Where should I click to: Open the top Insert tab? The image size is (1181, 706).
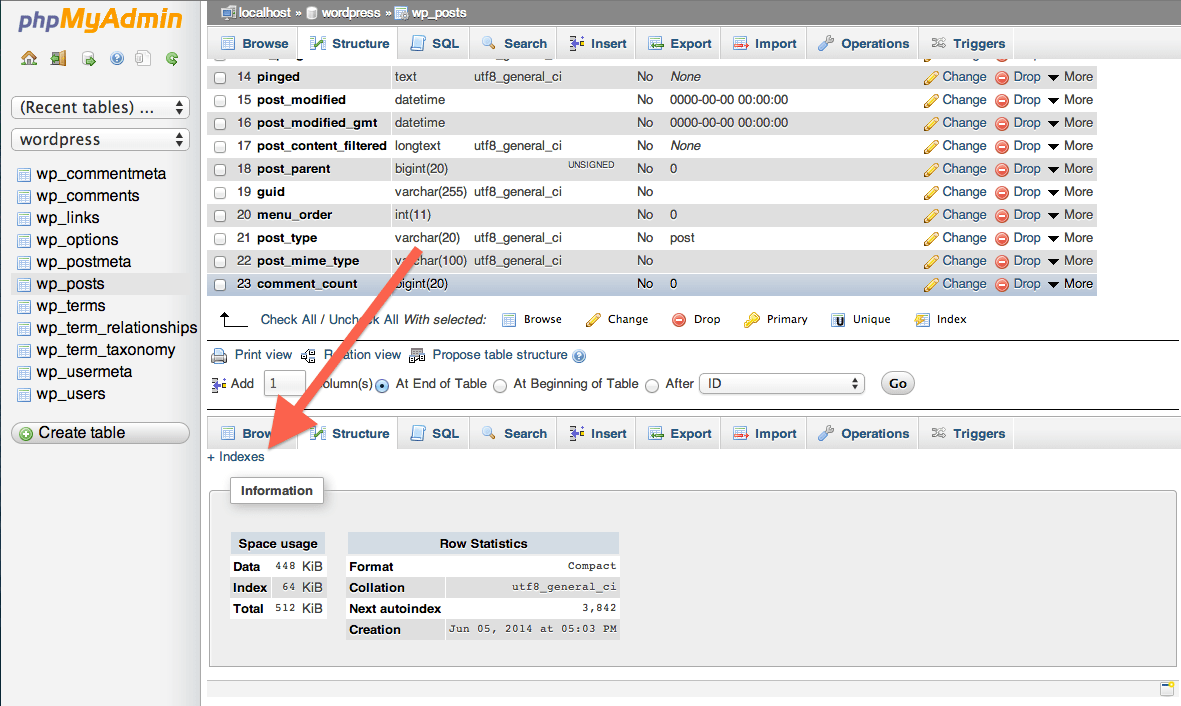coord(597,44)
